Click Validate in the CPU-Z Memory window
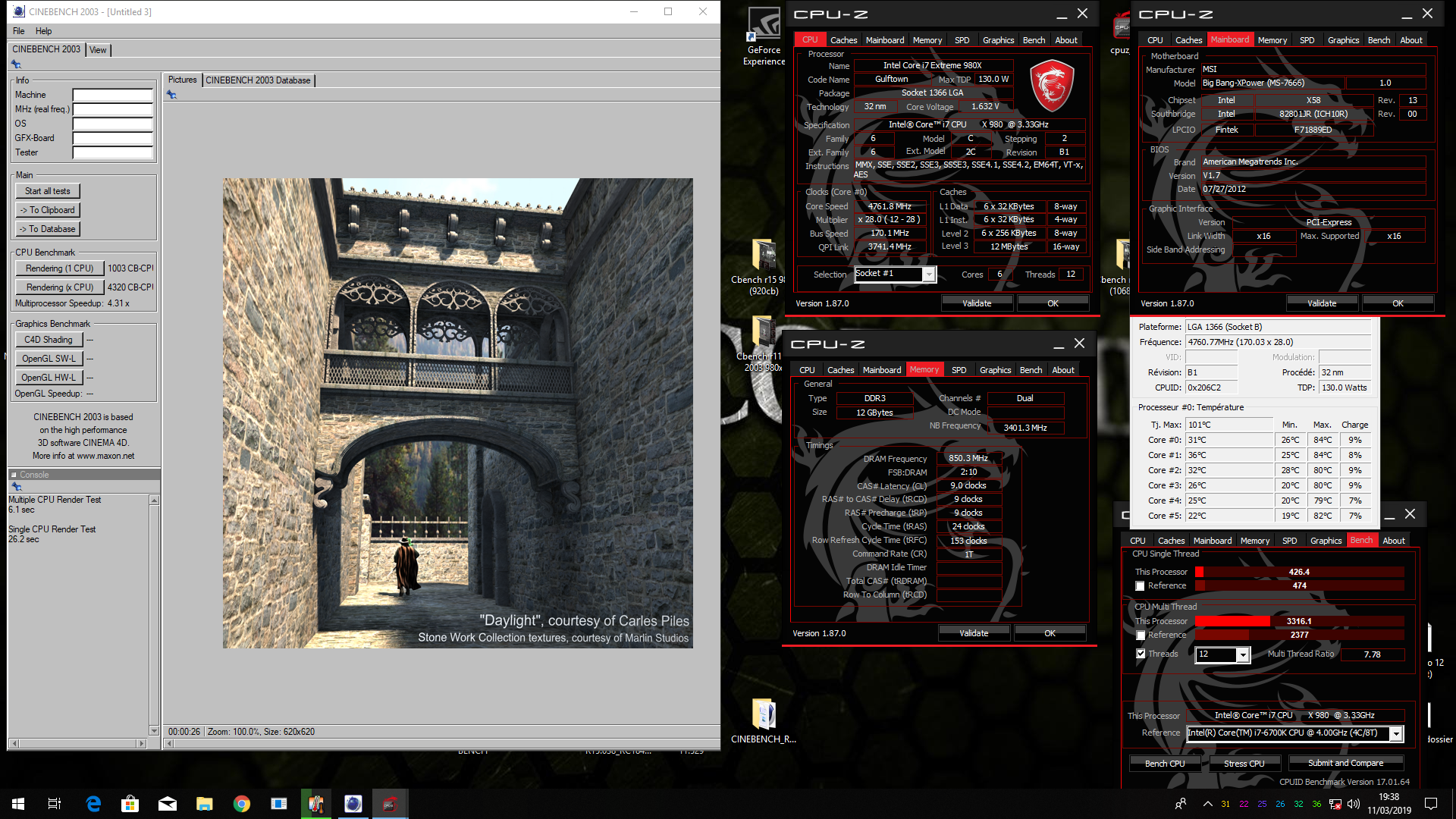1456x819 pixels. [x=974, y=633]
